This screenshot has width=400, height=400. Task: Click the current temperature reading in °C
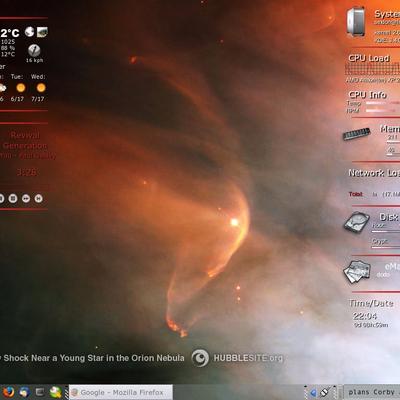pos(10,33)
